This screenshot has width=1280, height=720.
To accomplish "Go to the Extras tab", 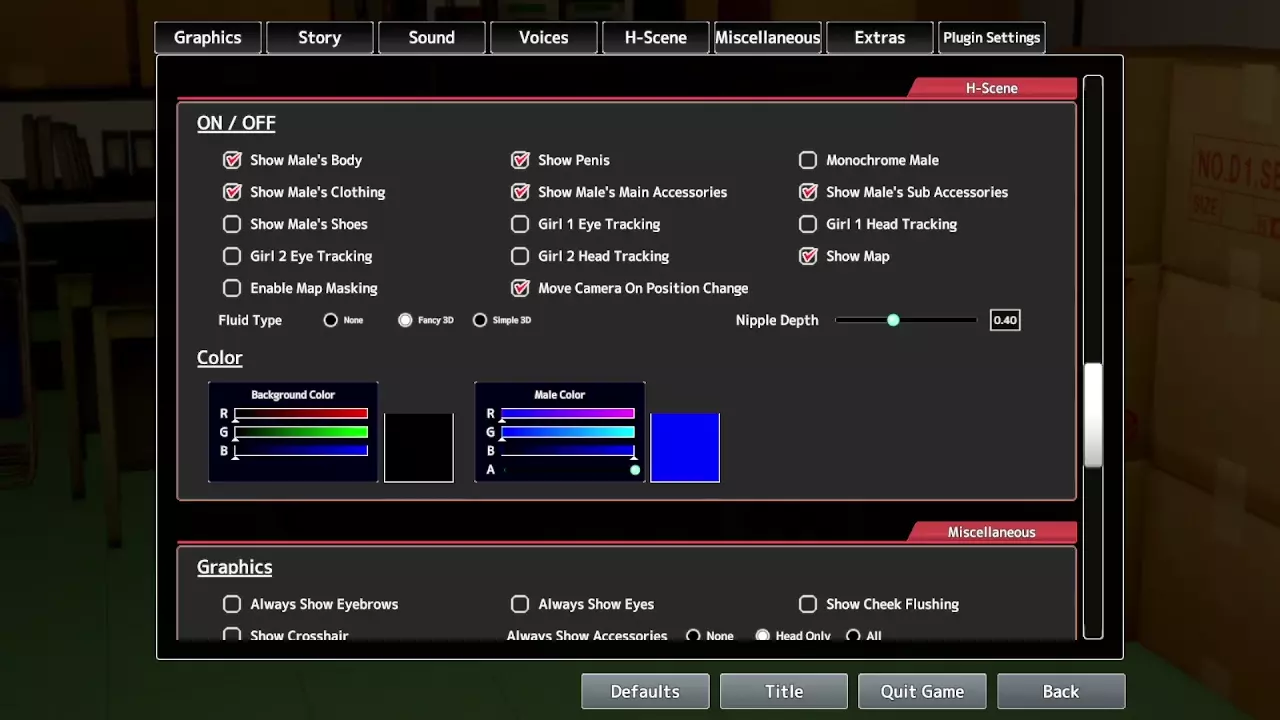I will tap(879, 38).
